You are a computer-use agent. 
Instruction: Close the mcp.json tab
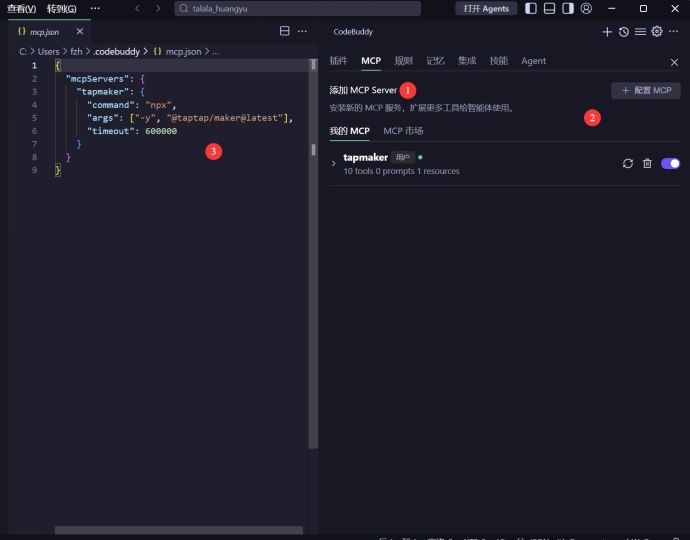click(80, 32)
